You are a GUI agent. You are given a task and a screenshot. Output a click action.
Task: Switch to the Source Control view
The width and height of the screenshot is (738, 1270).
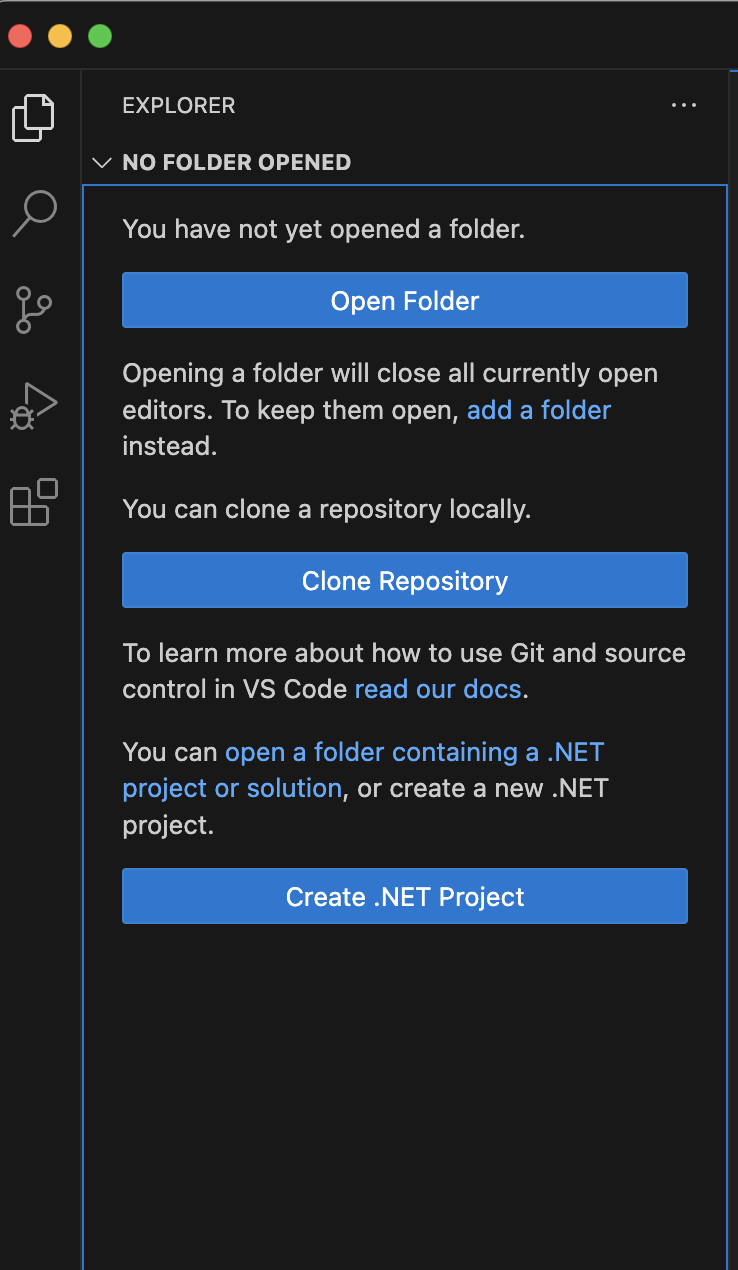[x=34, y=310]
